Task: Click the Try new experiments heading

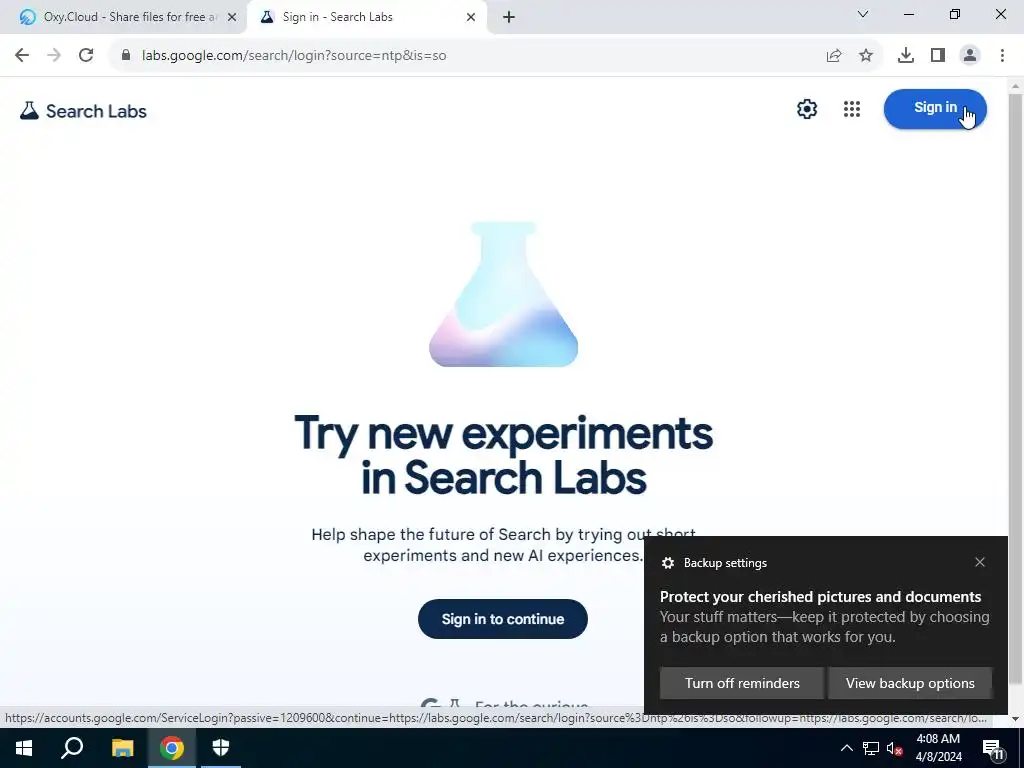Action: (503, 455)
